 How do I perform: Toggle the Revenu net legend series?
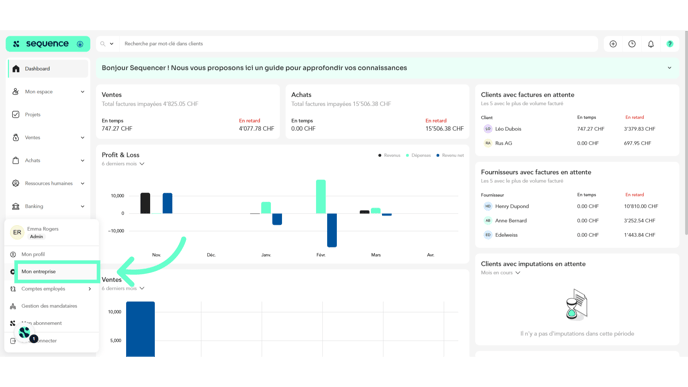coord(450,155)
